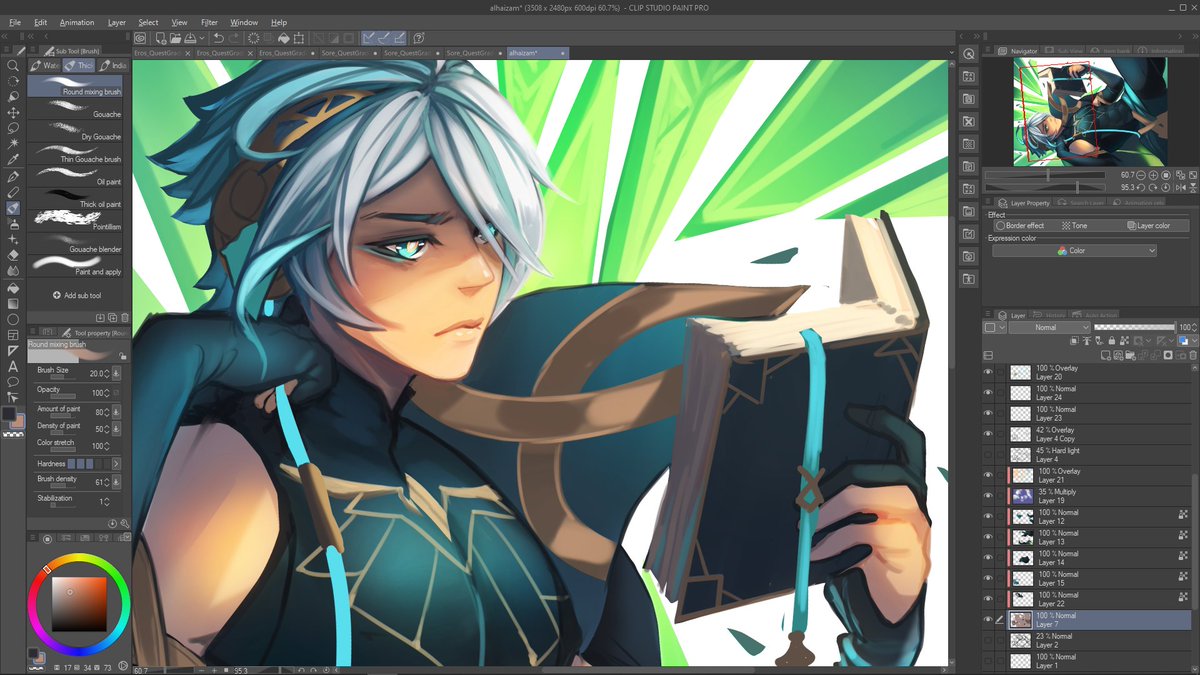Click the Navigator preview thumbnail
1200x675 pixels.
(1090, 111)
